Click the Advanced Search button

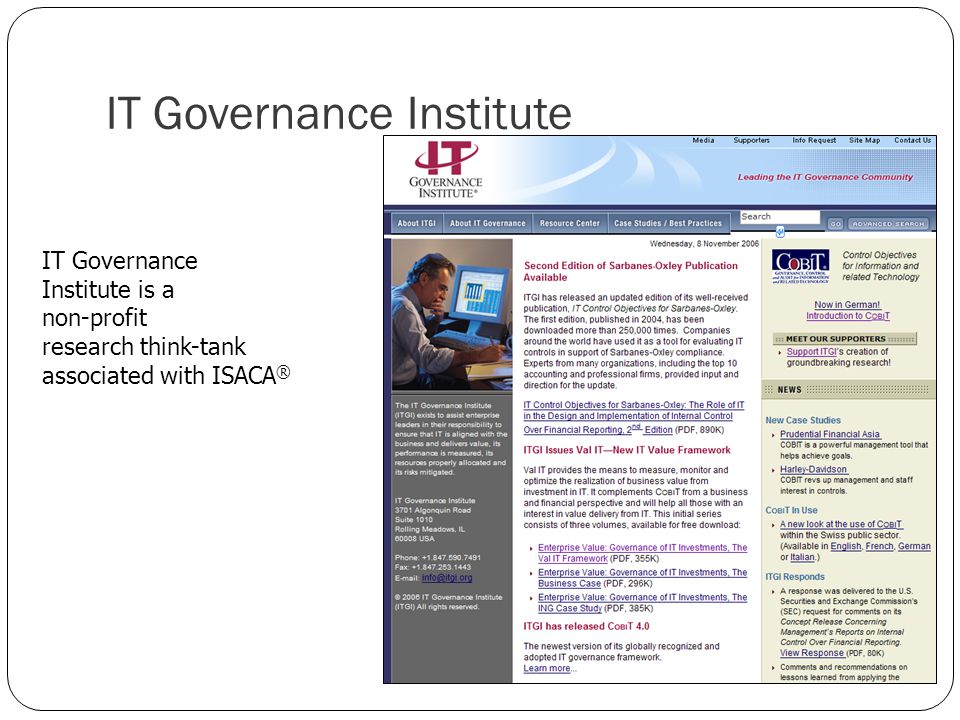(x=888, y=224)
